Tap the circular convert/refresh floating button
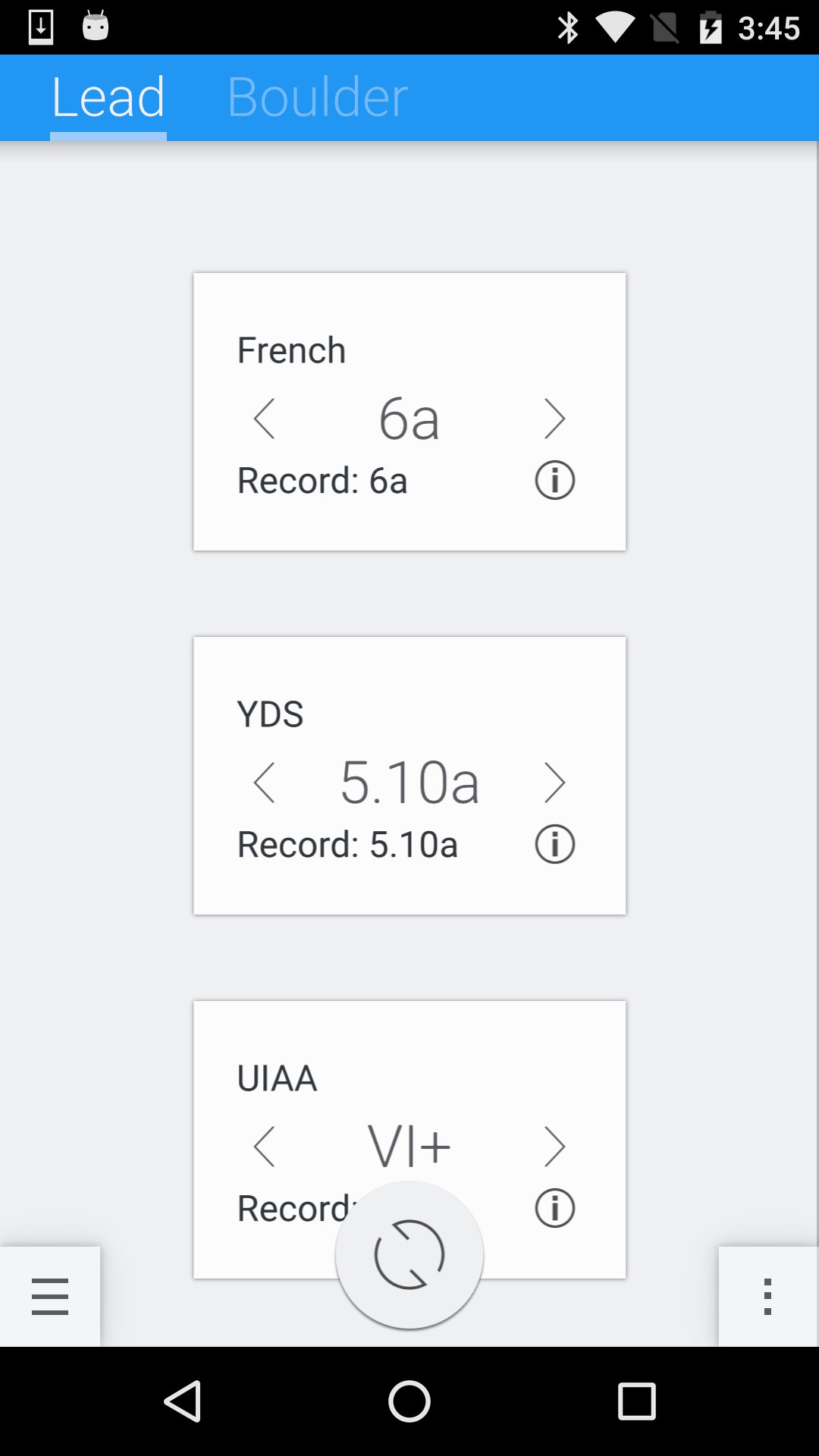819x1456 pixels. pos(409,1254)
